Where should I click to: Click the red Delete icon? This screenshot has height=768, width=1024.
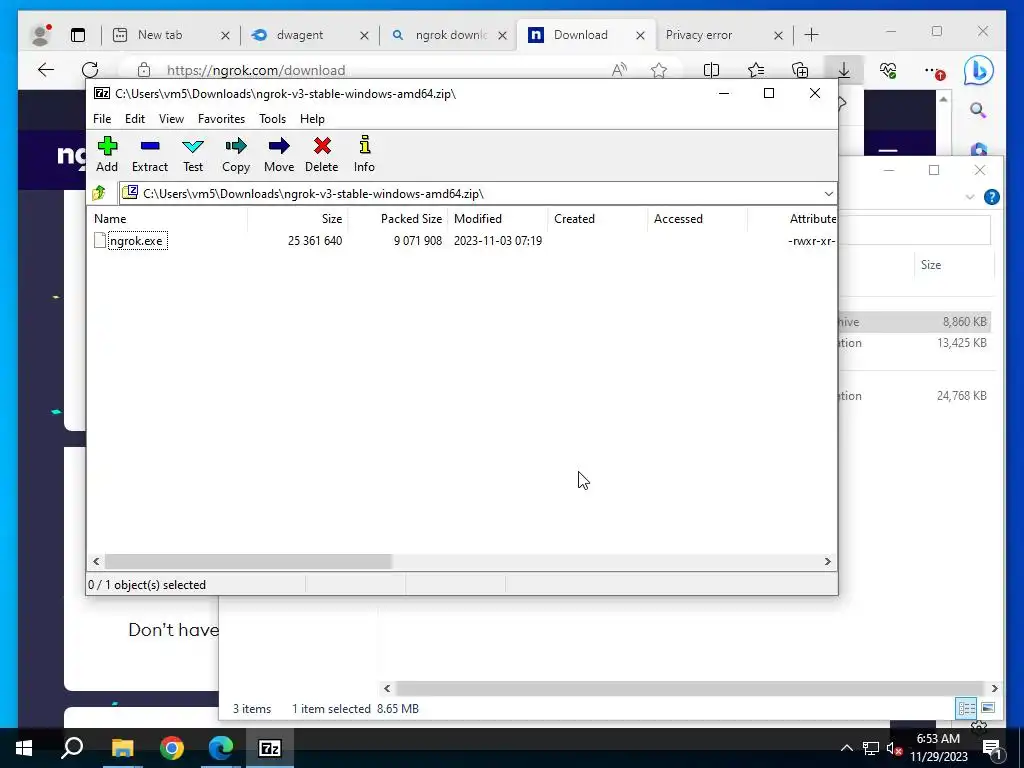click(322, 154)
